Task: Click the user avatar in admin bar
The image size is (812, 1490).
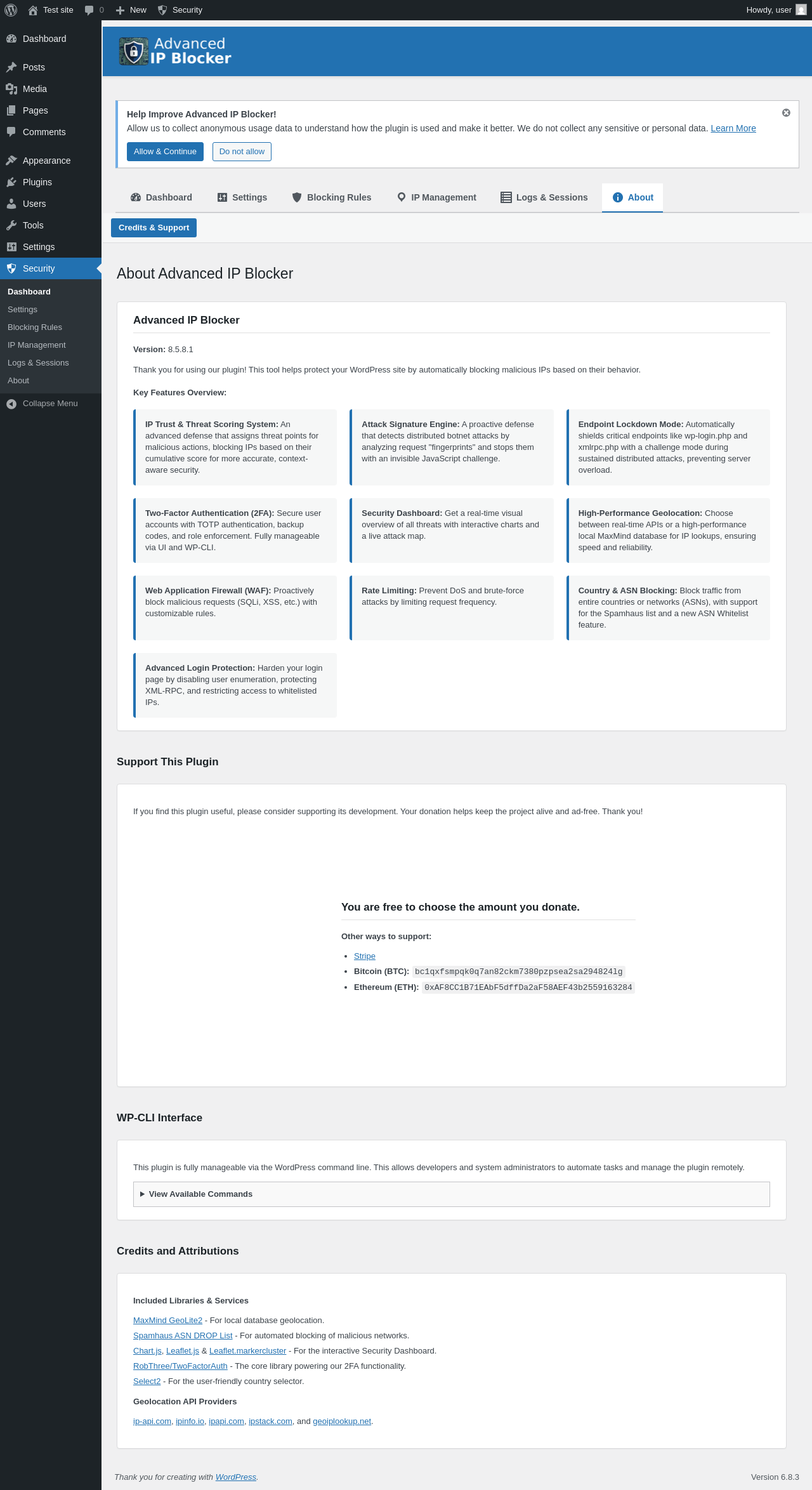Action: point(801,10)
